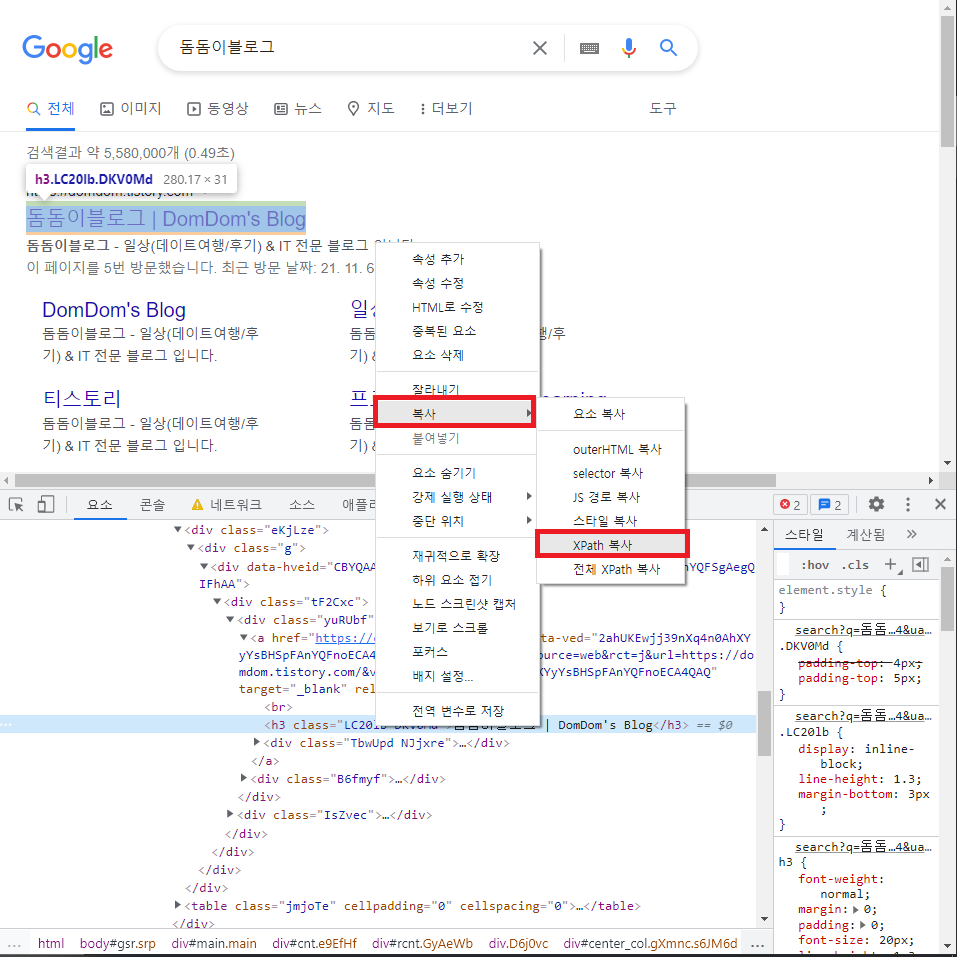Viewport: 957px width, 957px height.
Task: Expand the div class TbwUpd NJjxre node
Action: pyautogui.click(x=257, y=742)
